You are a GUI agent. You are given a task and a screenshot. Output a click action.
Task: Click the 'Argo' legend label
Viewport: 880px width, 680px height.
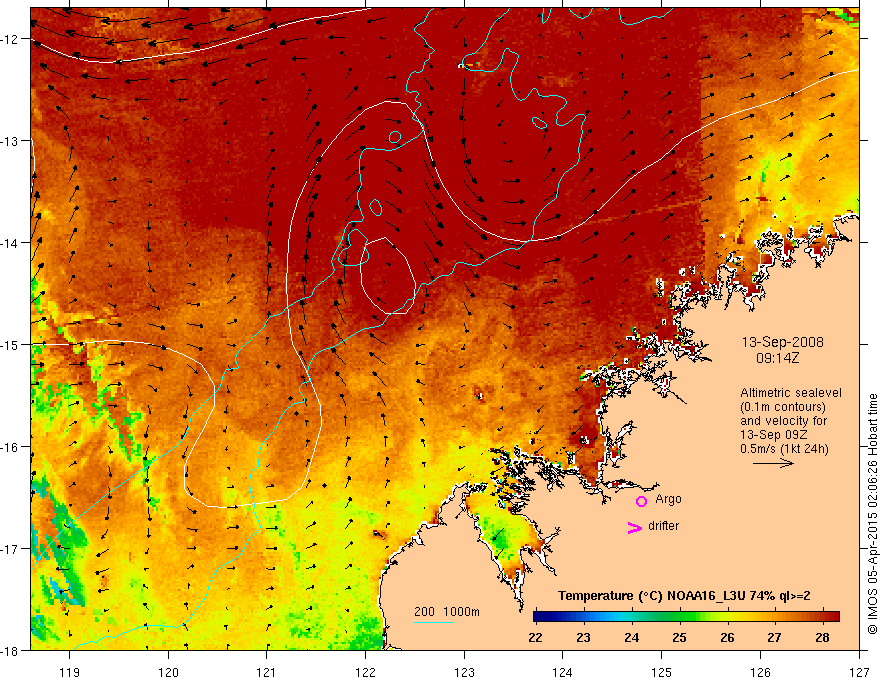[668, 499]
